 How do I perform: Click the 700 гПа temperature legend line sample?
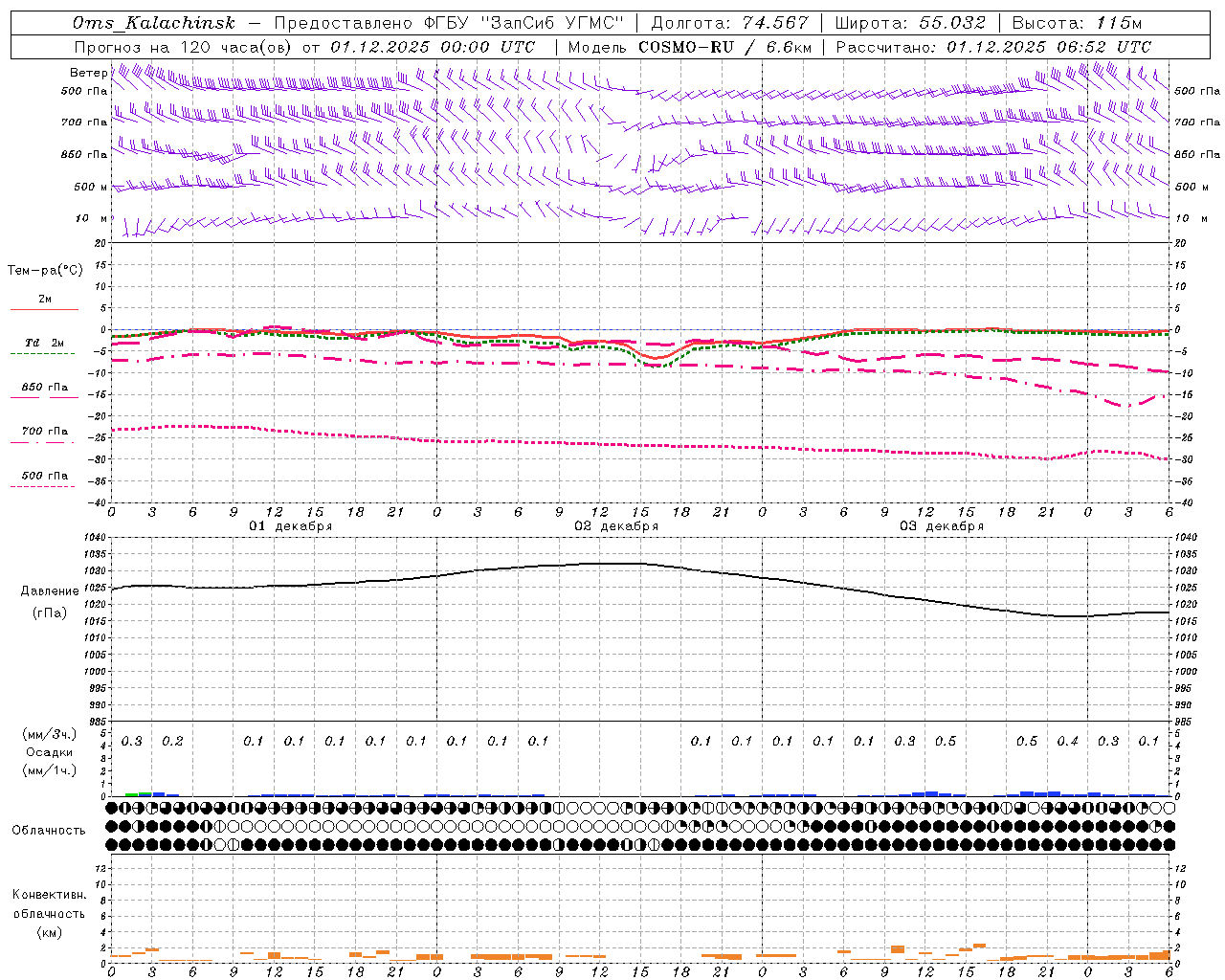pos(42,442)
